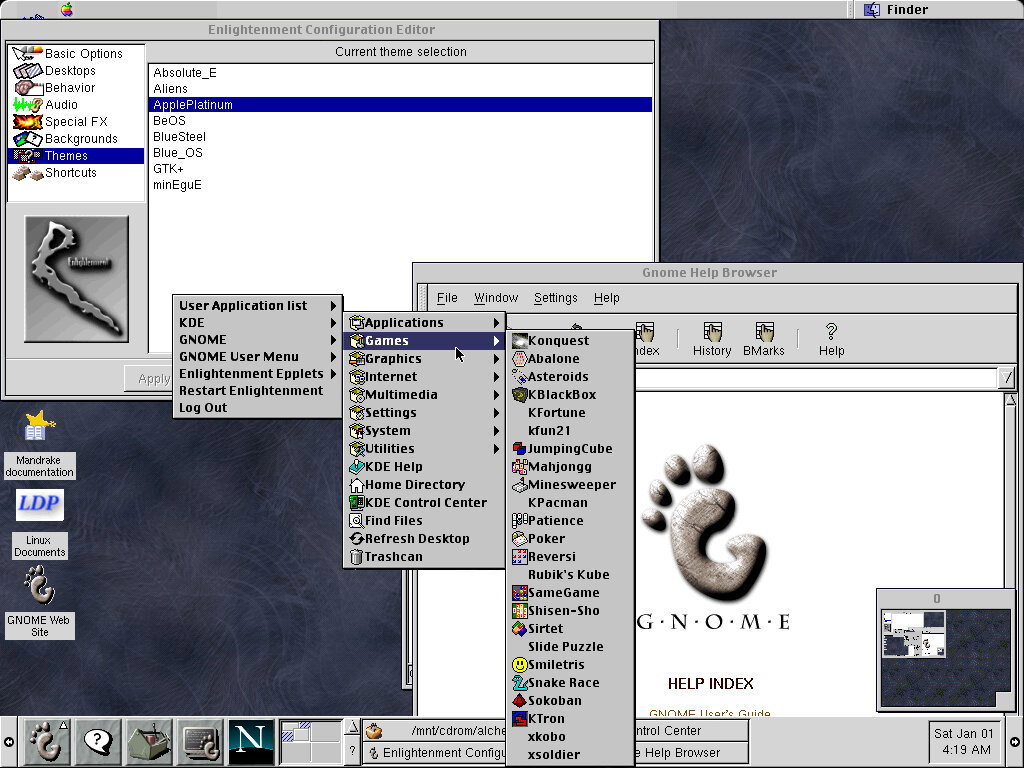Choose Minesweeper in the Games submenu
Viewport: 1024px width, 768px height.
pyautogui.click(x=571, y=485)
